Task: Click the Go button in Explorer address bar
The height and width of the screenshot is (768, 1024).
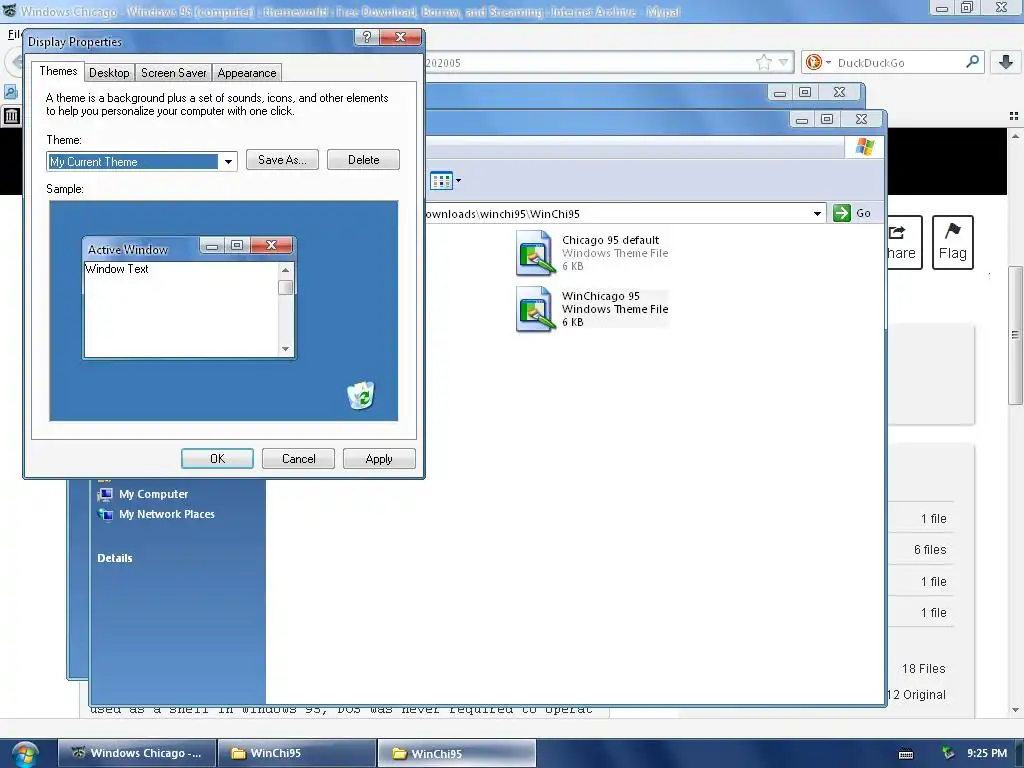Action: click(x=852, y=213)
